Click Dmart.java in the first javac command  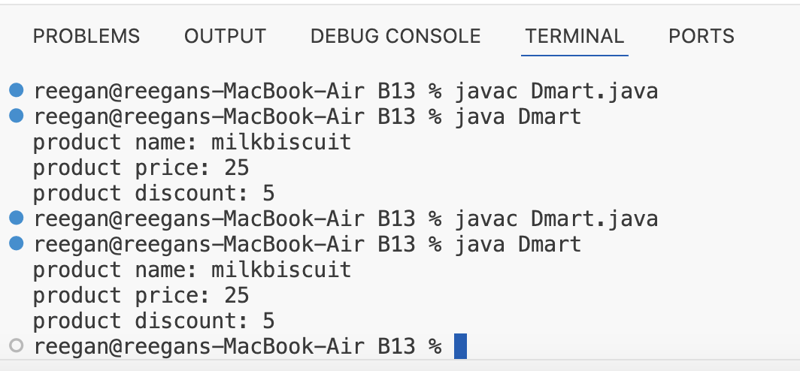(x=594, y=91)
